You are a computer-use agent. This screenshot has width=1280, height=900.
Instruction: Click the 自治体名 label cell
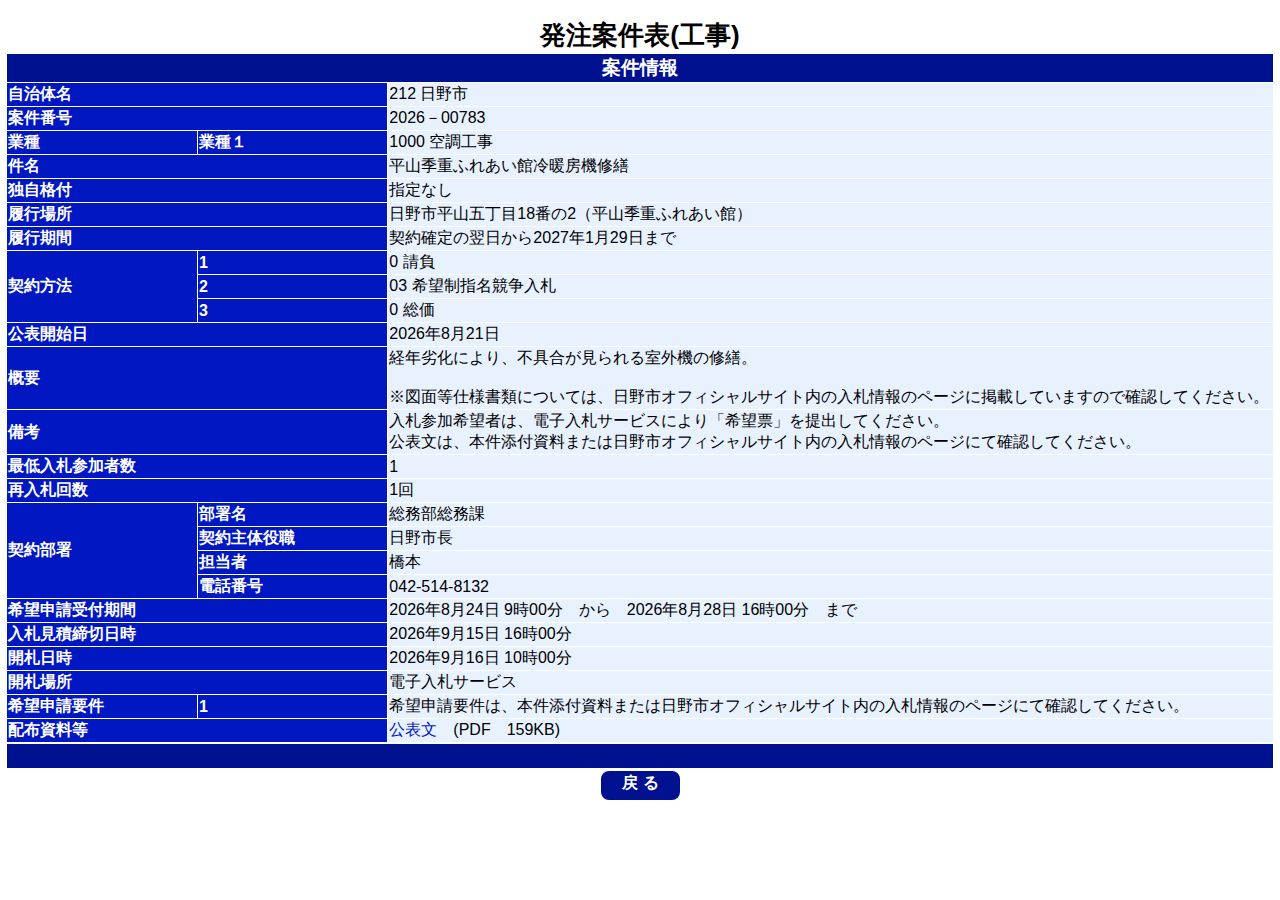pos(196,94)
